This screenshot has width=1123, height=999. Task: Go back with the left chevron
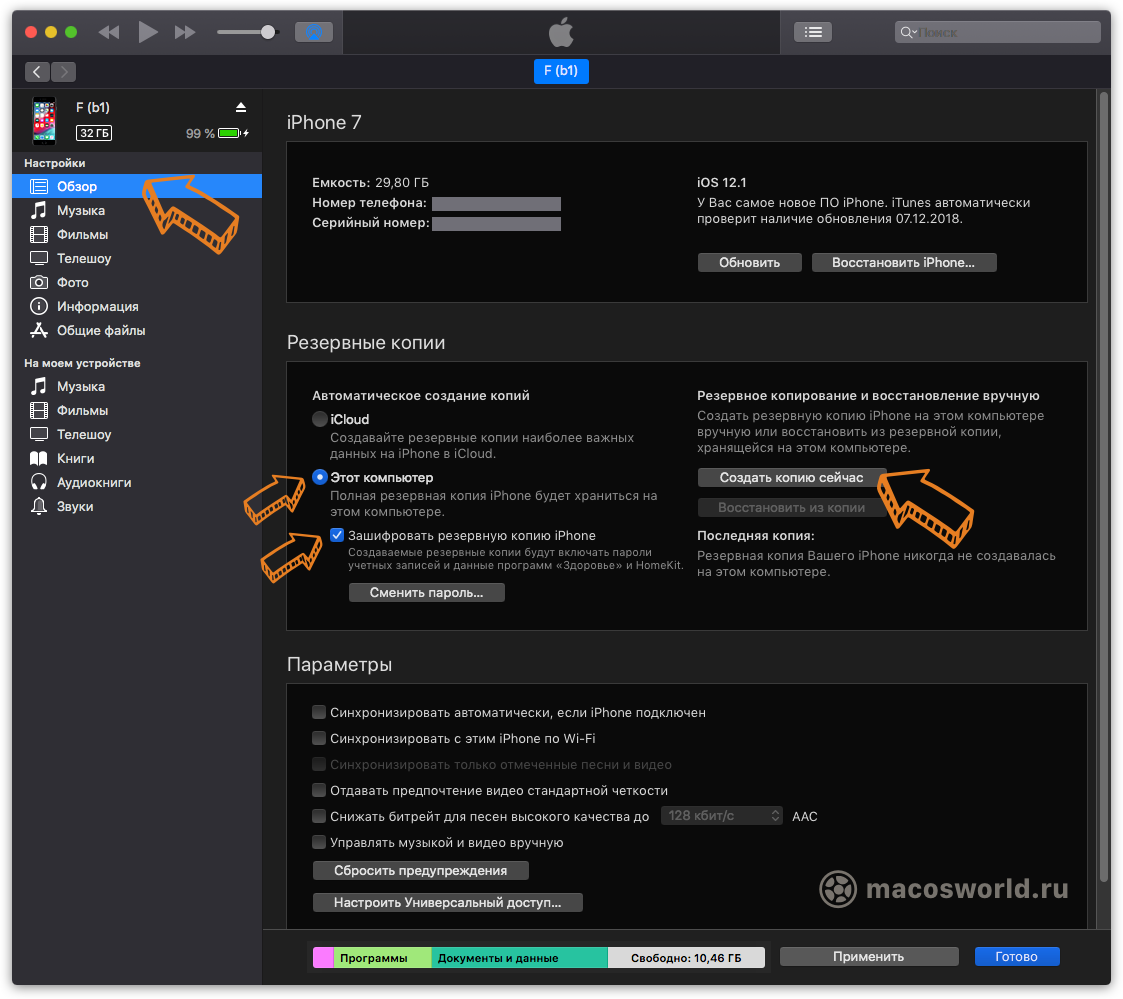[37, 72]
